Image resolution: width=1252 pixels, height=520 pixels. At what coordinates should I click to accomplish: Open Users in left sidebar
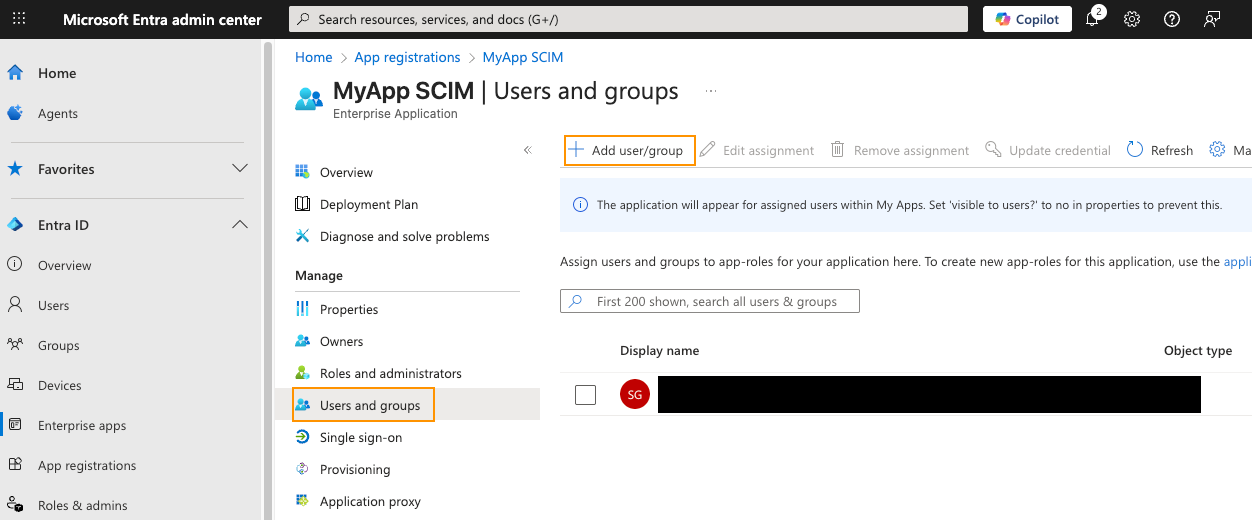pos(54,305)
